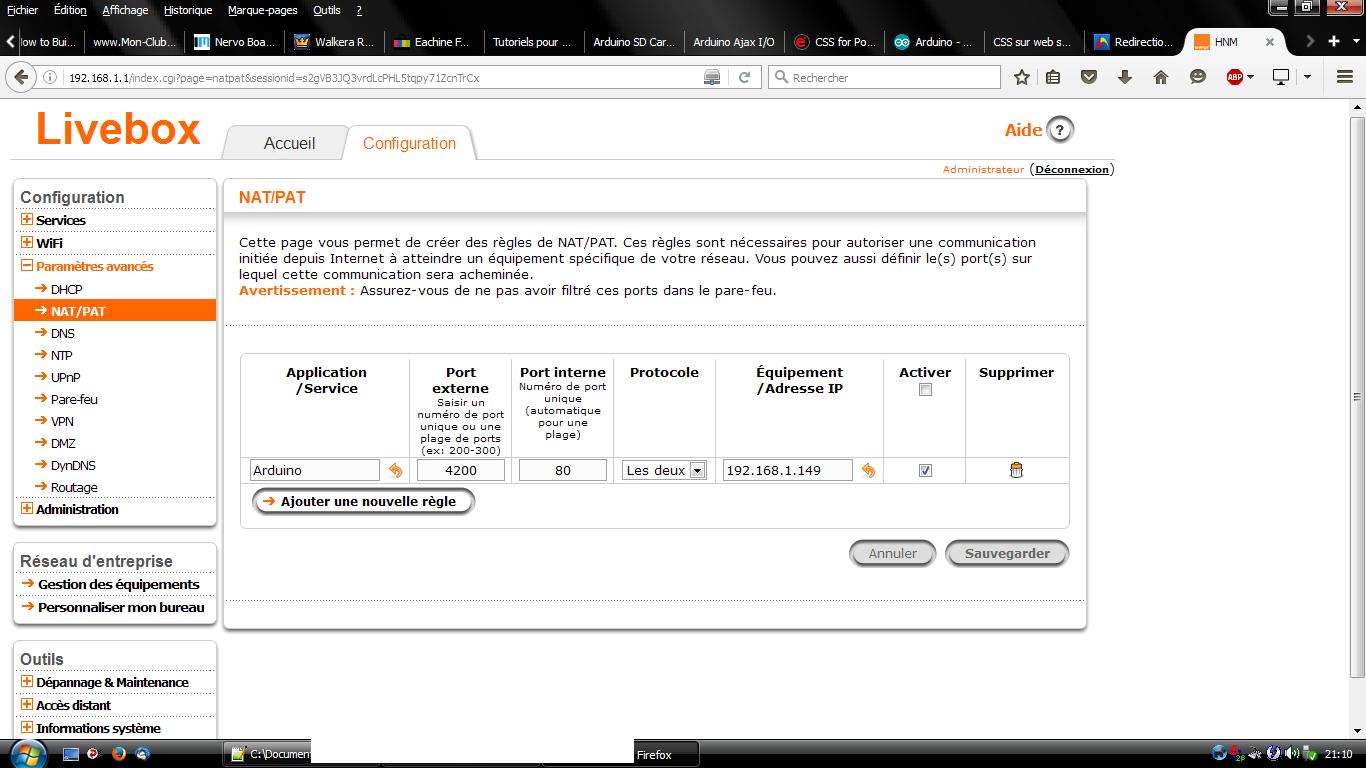
Task: Open the Édition menu
Action: 70,10
